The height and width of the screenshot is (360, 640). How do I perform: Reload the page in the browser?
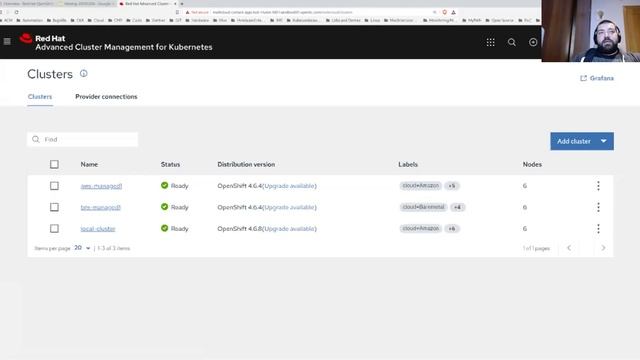click(16, 12)
